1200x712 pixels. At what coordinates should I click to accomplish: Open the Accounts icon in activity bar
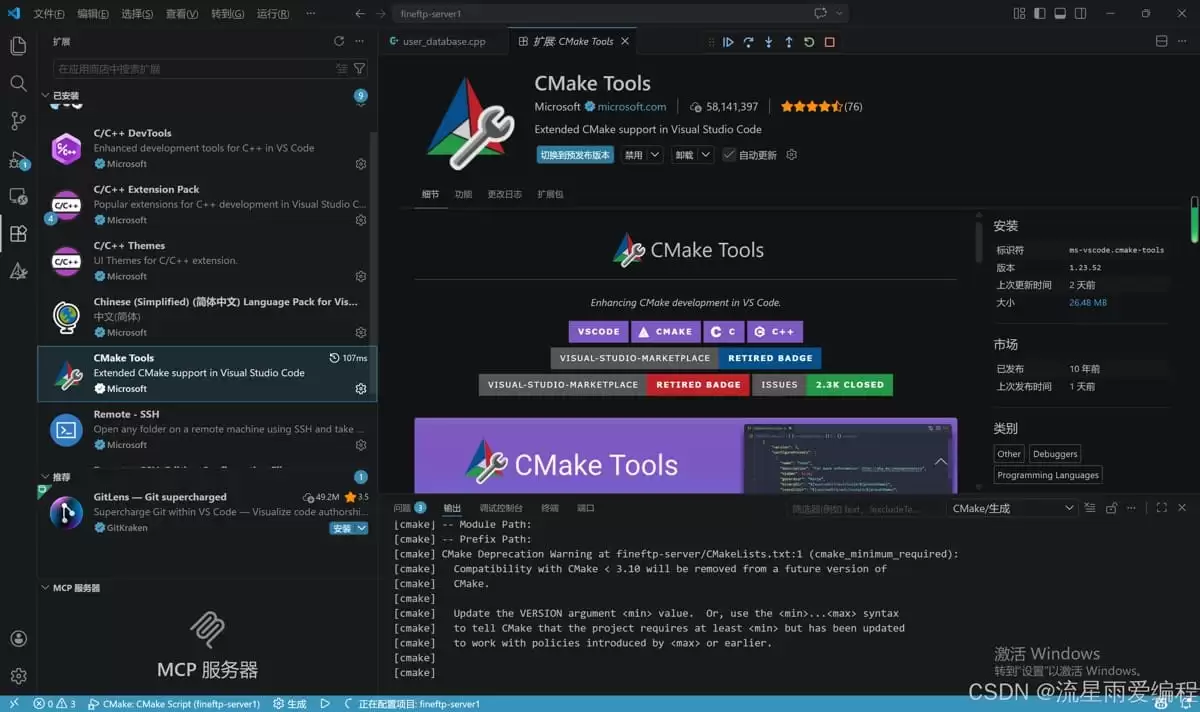click(18, 639)
